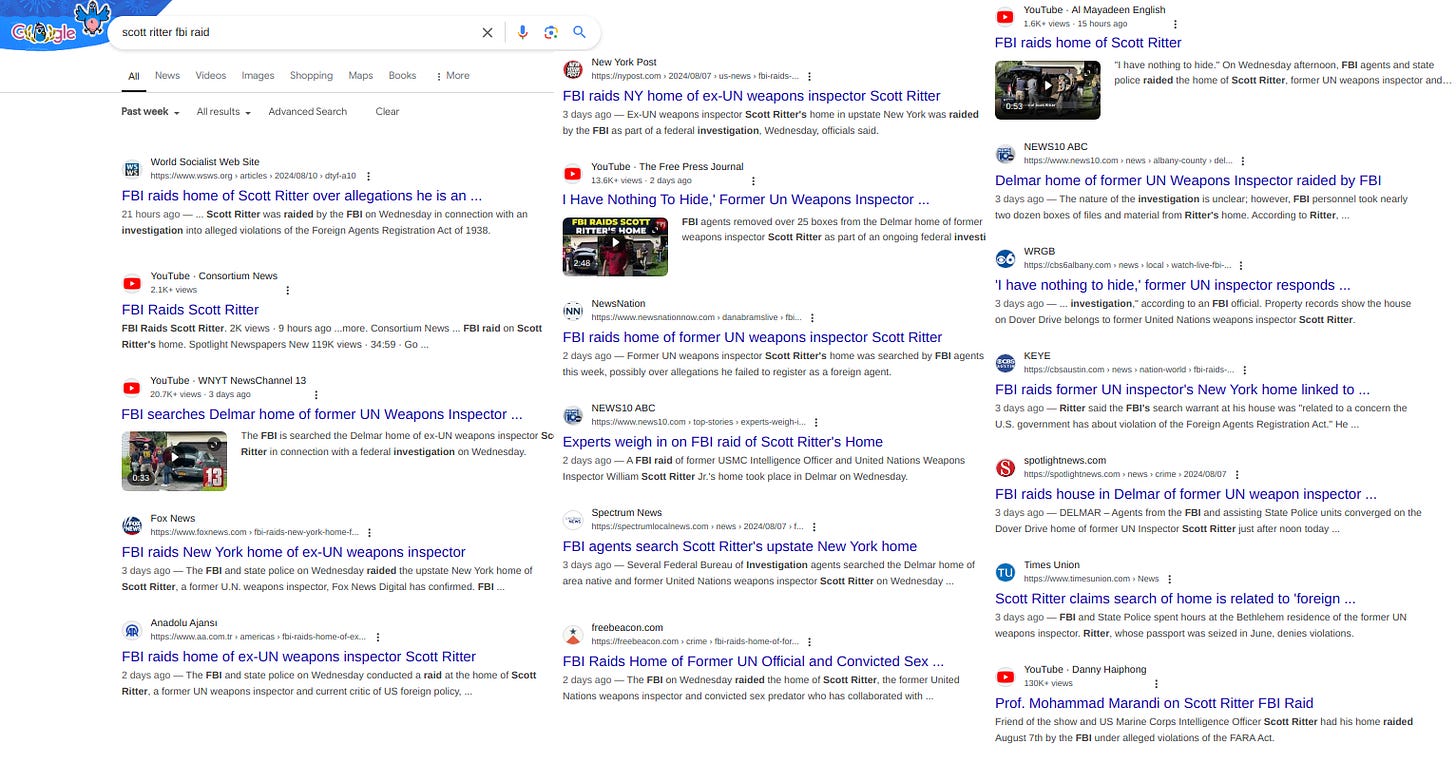Switch to the Shopping tab
Screen dimensions: 1456x761
311,76
